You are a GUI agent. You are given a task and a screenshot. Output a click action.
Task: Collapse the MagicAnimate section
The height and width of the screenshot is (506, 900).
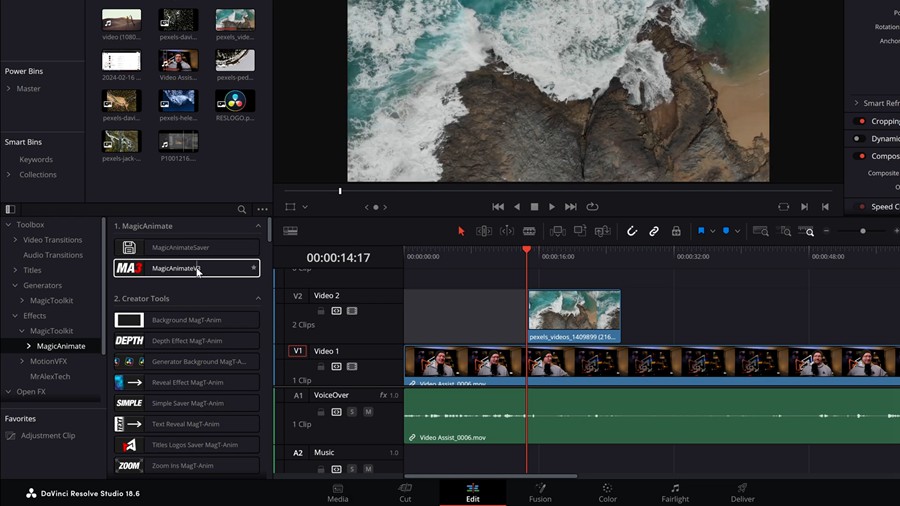coord(258,226)
